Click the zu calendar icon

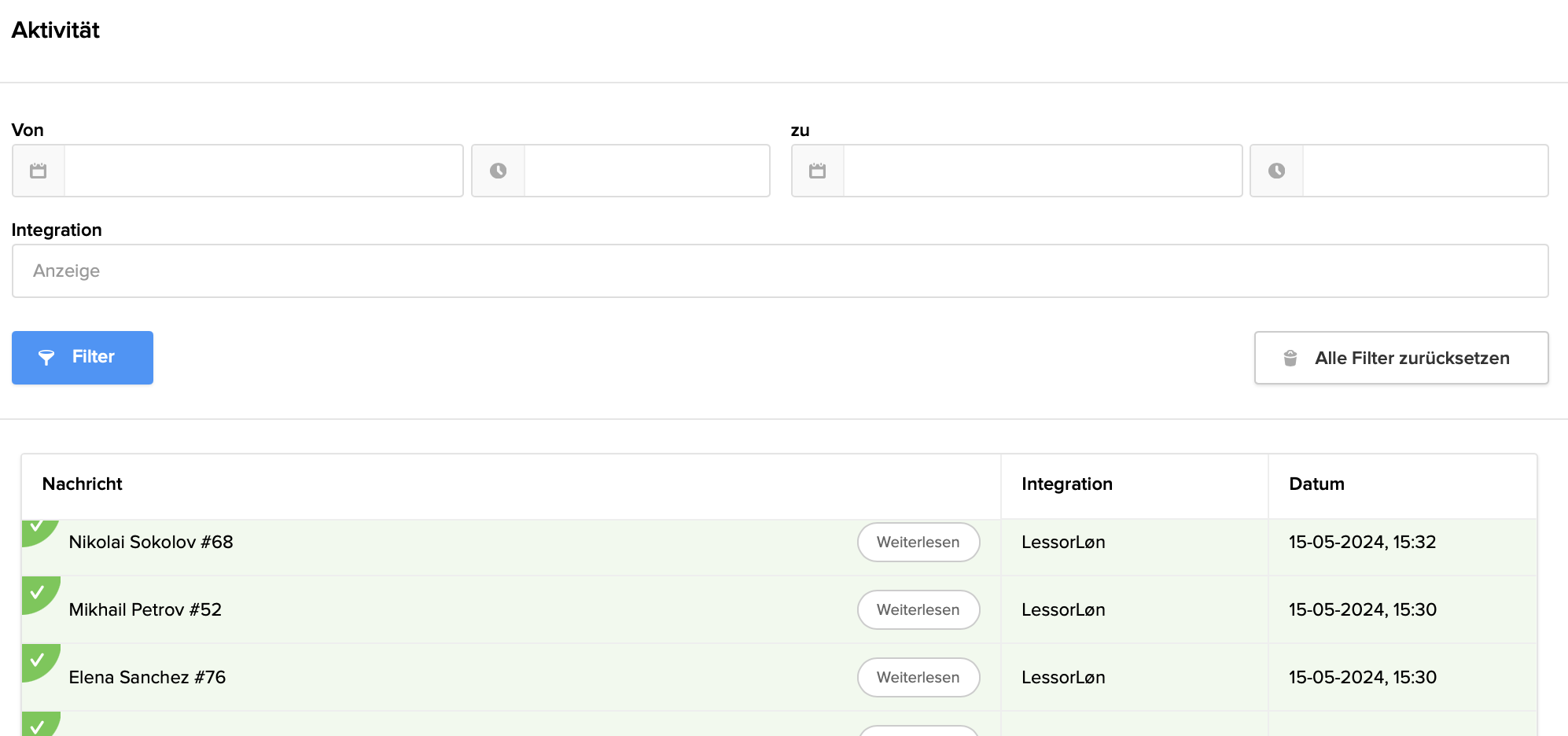click(818, 171)
